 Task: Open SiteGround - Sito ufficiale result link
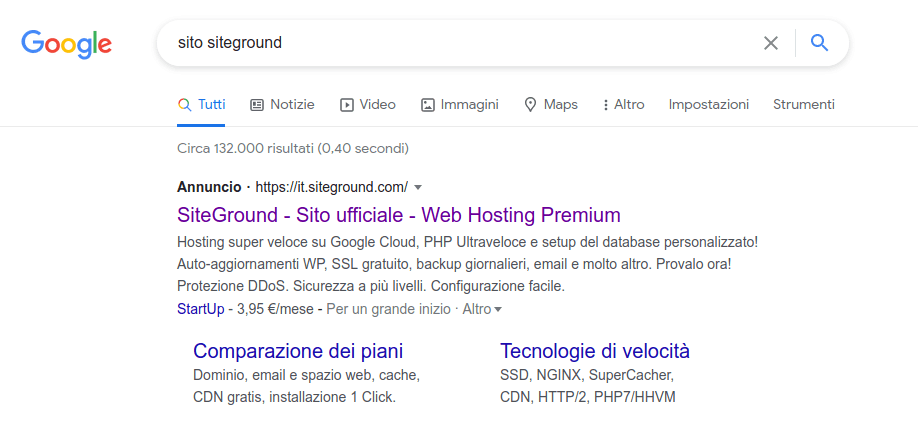click(x=398, y=215)
